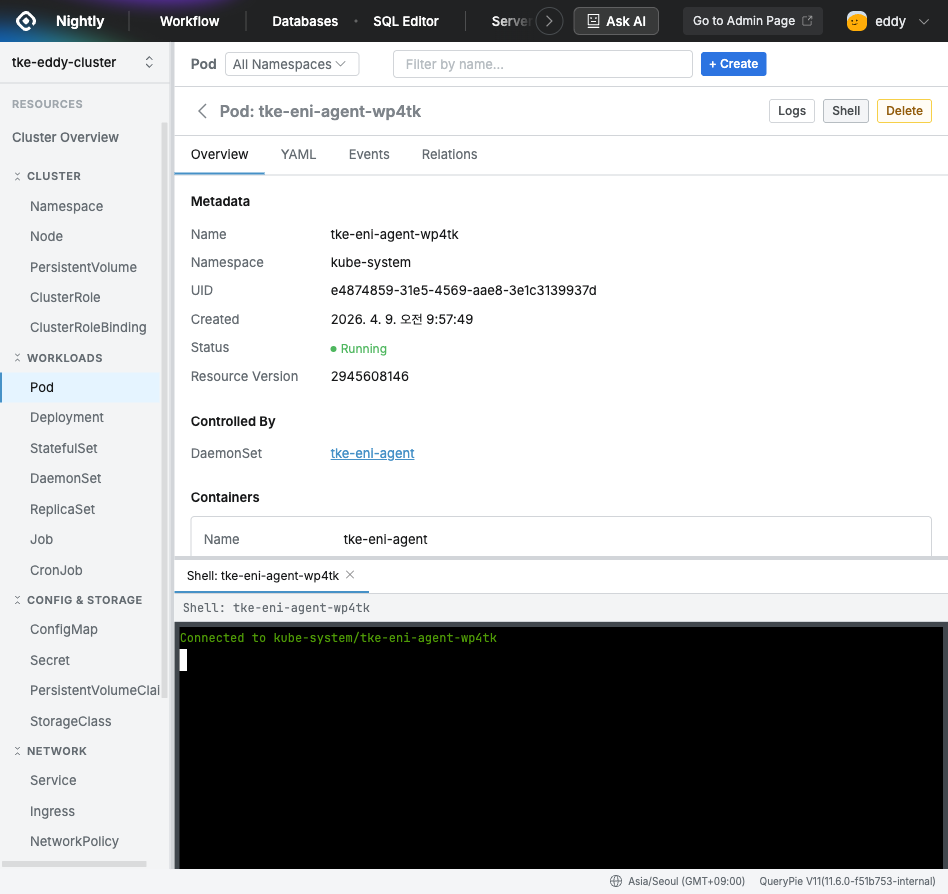This screenshot has width=948, height=894.
Task: Open Node in the sidebar
Action: tap(47, 237)
